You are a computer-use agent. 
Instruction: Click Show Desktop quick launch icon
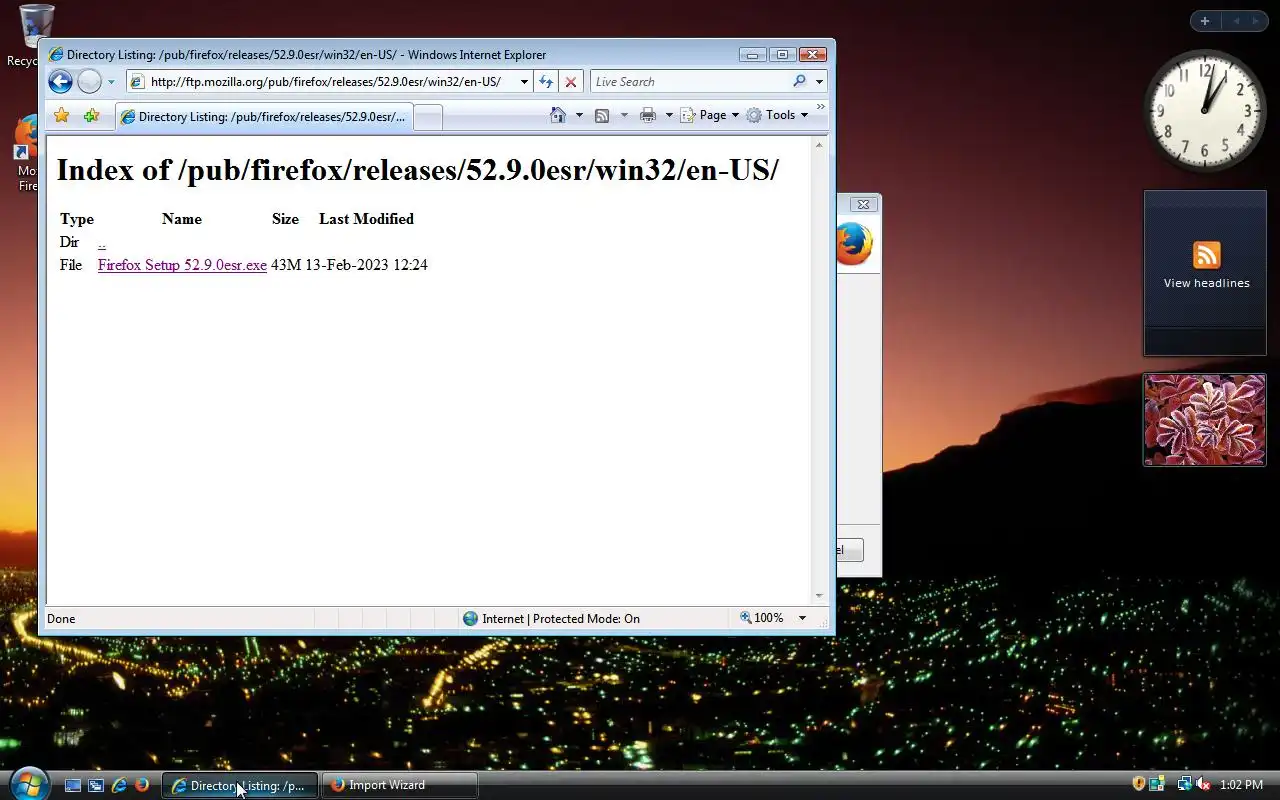[x=73, y=786]
